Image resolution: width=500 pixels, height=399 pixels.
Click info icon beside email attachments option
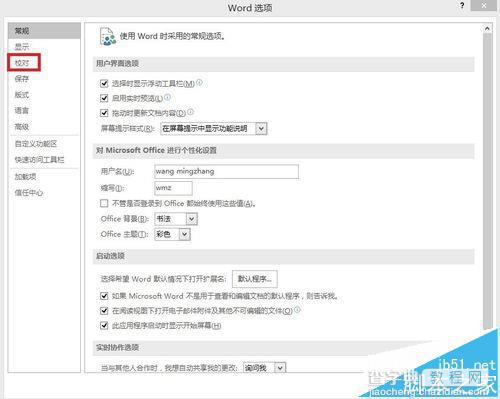(x=297, y=309)
